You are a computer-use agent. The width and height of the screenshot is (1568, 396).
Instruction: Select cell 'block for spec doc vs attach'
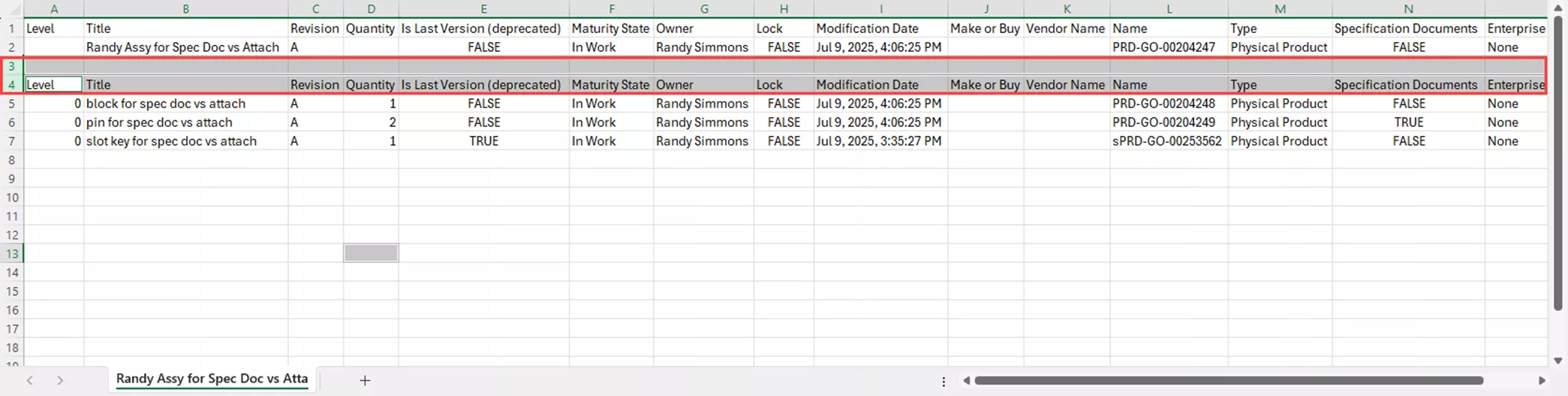tap(186, 104)
